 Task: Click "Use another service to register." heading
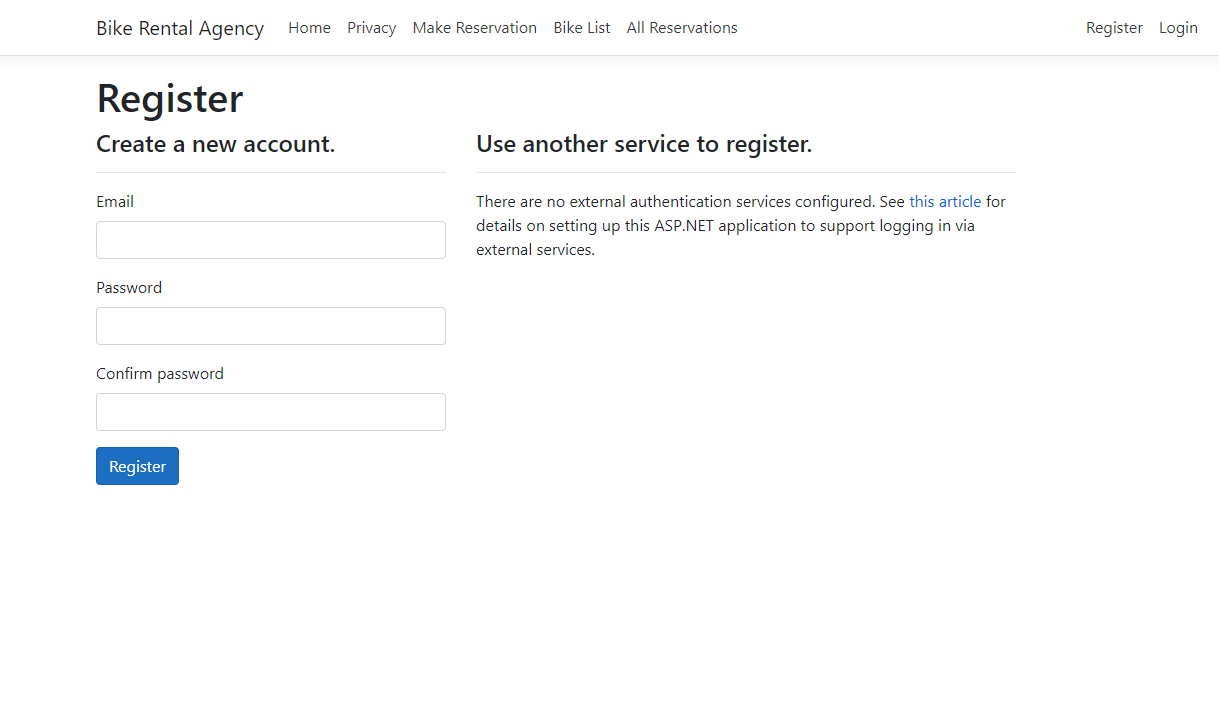(644, 144)
